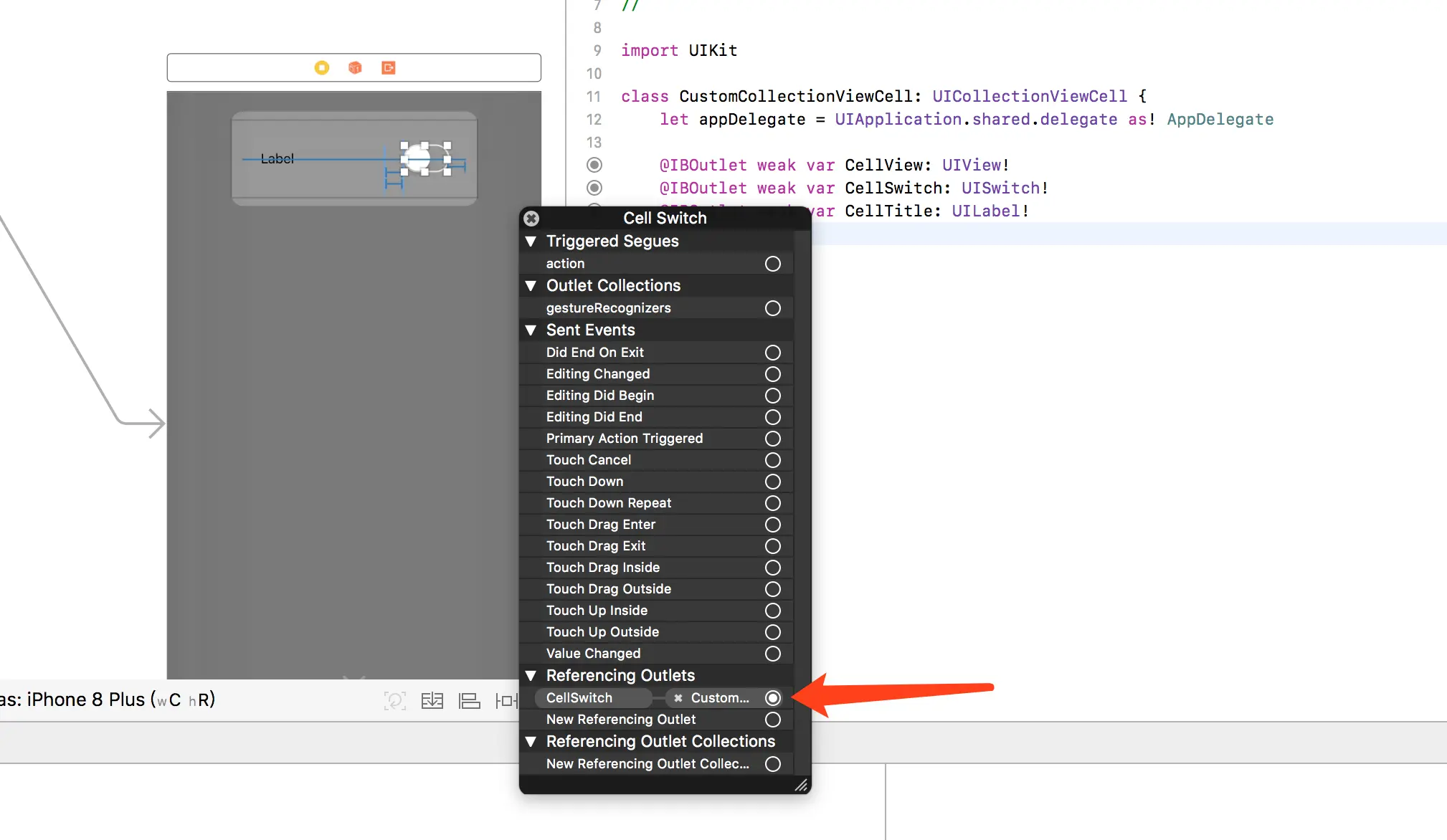This screenshot has width=1447, height=840.
Task: Open the Align constraints icon
Action: click(469, 700)
